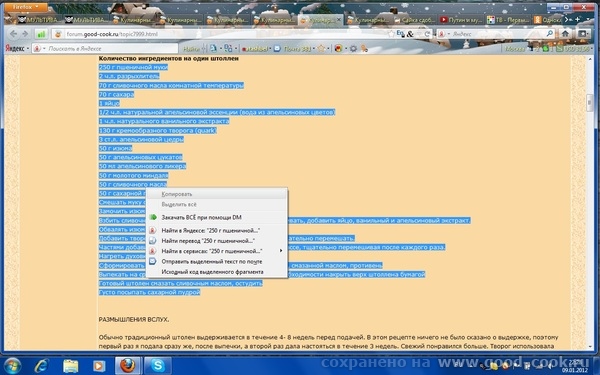600x375 pixels.
Task: Open the orange Firefox menu button
Action: [26, 7]
